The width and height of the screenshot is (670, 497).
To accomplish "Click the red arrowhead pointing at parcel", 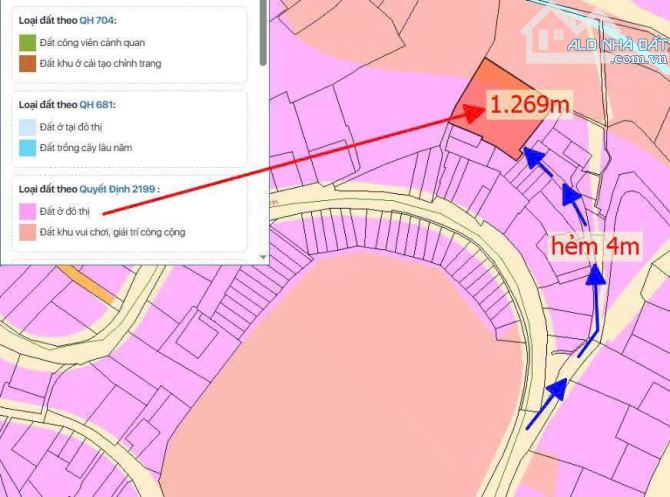I will click(474, 112).
